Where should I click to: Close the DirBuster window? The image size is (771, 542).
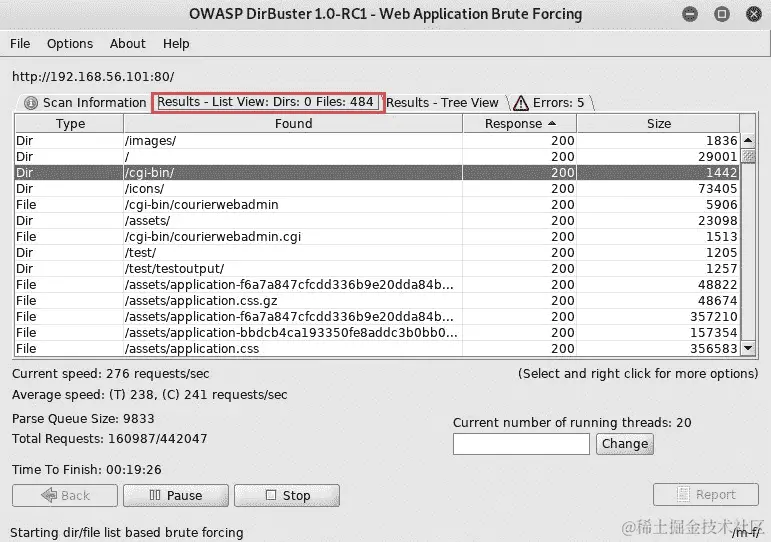click(754, 14)
